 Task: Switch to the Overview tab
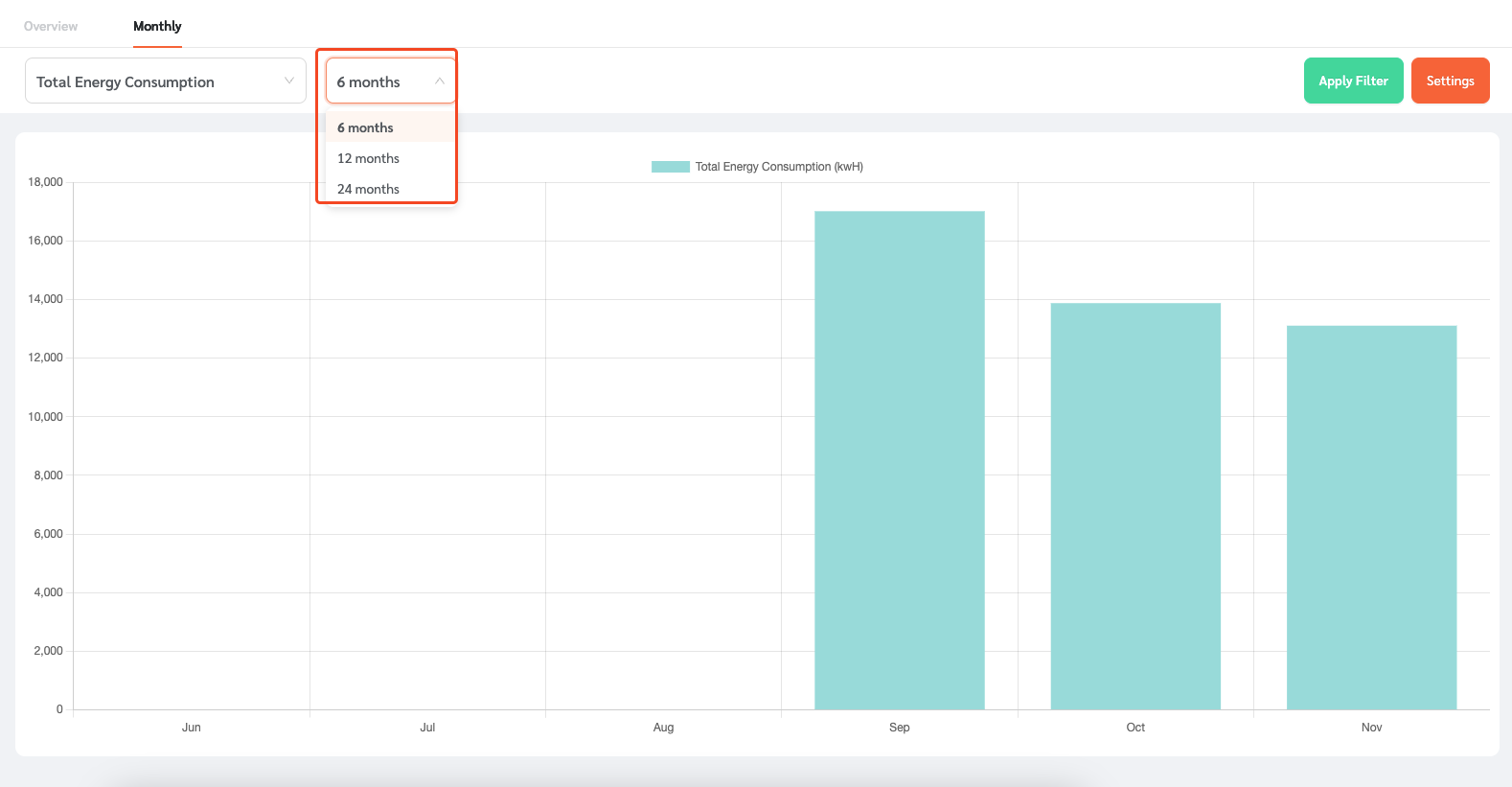click(x=51, y=26)
